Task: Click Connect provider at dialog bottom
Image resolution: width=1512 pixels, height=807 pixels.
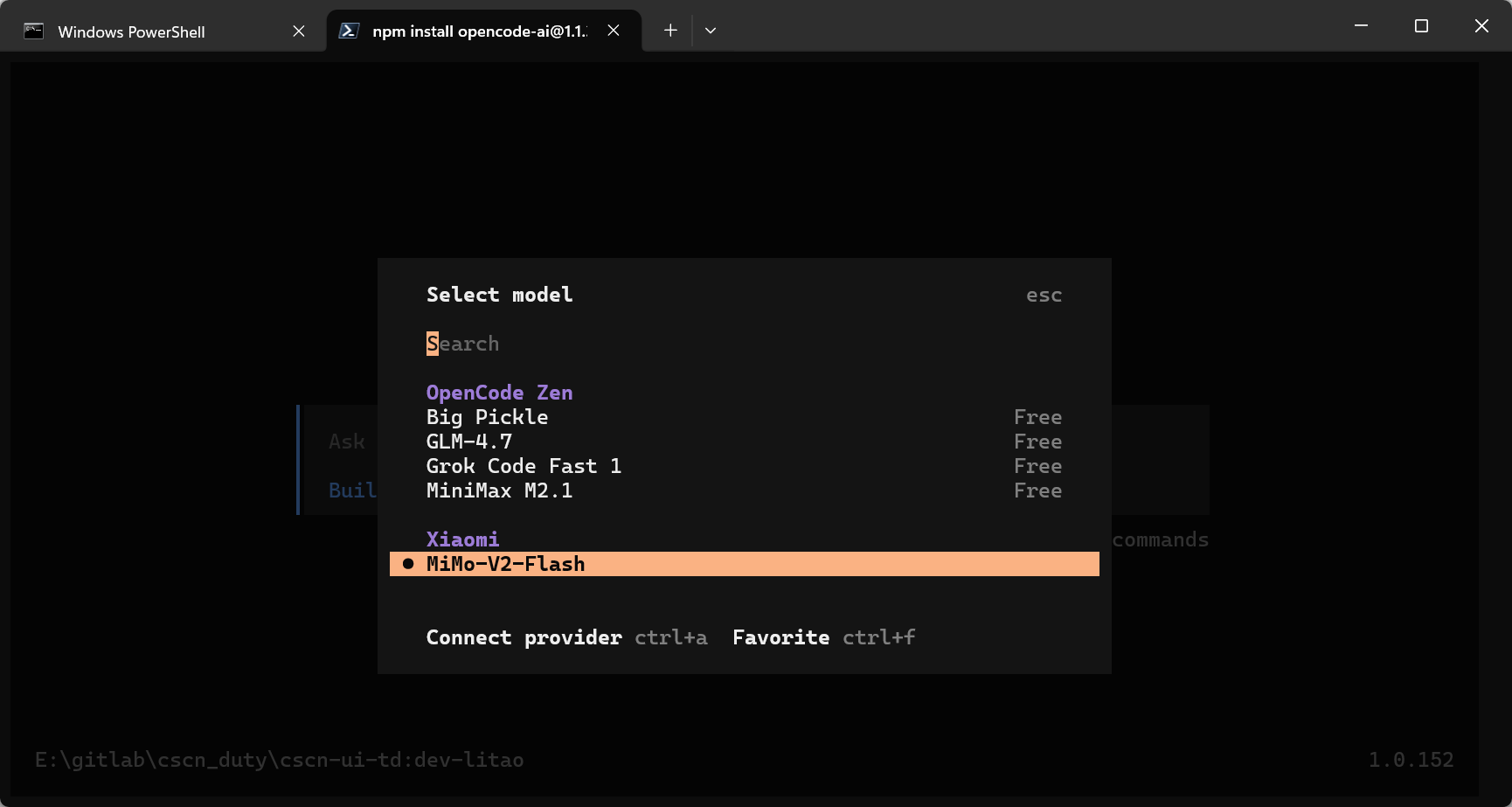Action: click(x=524, y=637)
